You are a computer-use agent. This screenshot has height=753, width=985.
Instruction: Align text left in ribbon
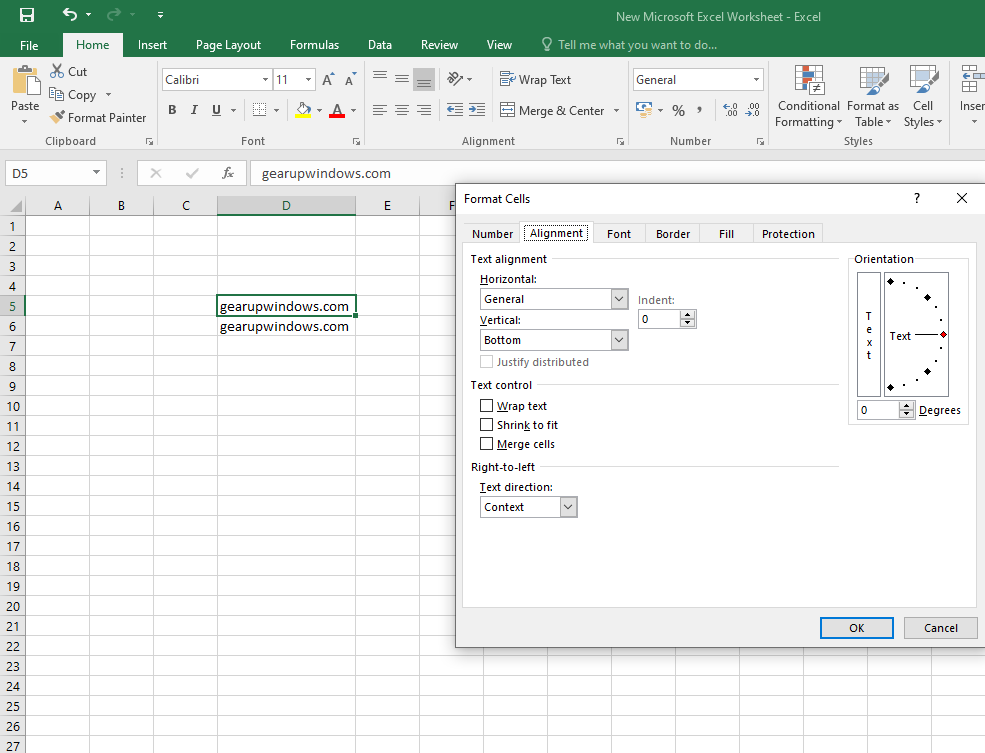click(379, 111)
